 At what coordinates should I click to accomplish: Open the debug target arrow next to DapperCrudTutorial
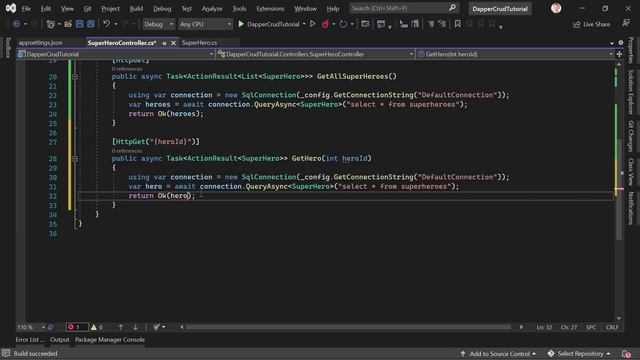click(304, 24)
